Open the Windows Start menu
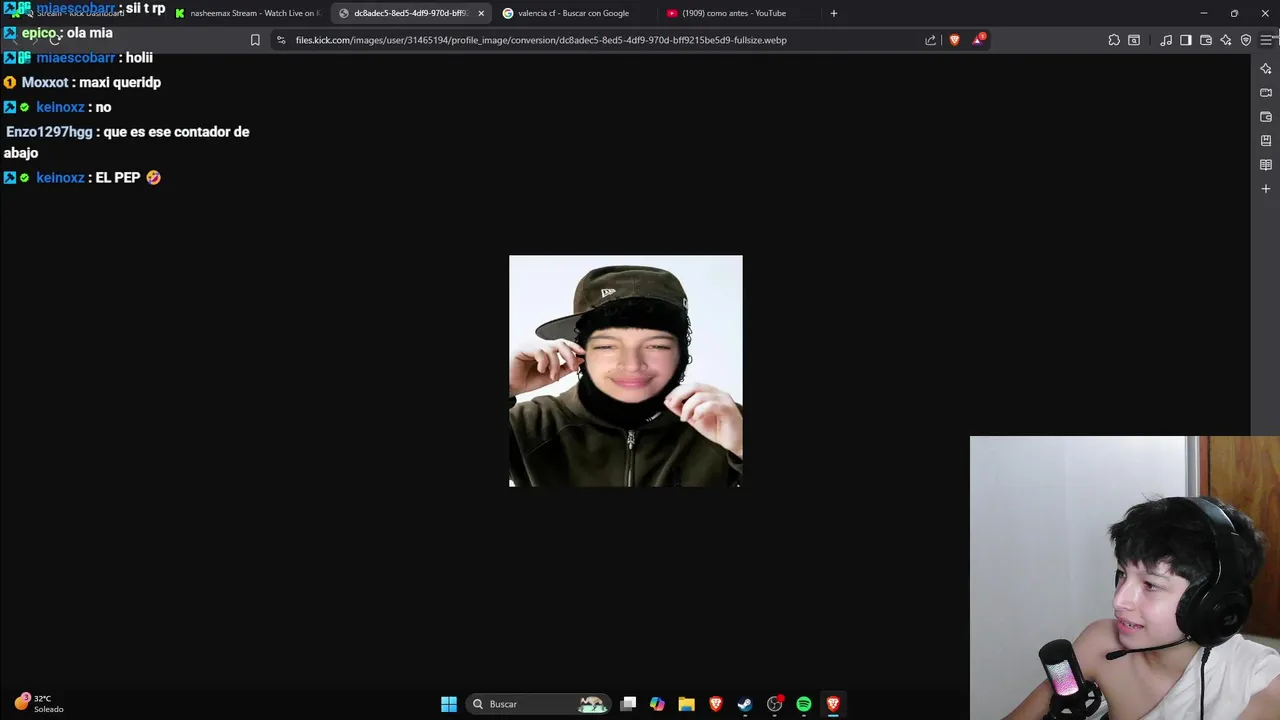1280x720 pixels. [x=449, y=704]
